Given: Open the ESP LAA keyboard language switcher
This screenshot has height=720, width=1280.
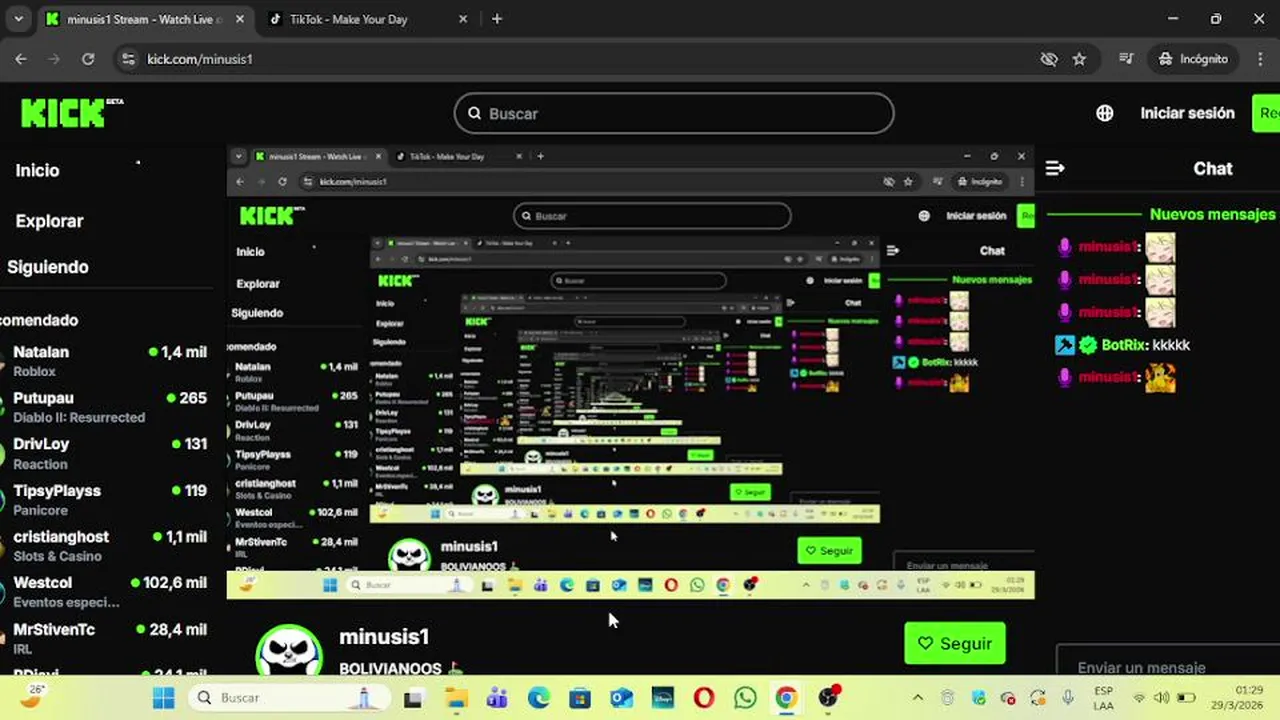Looking at the screenshot, I should pyautogui.click(x=1103, y=698).
